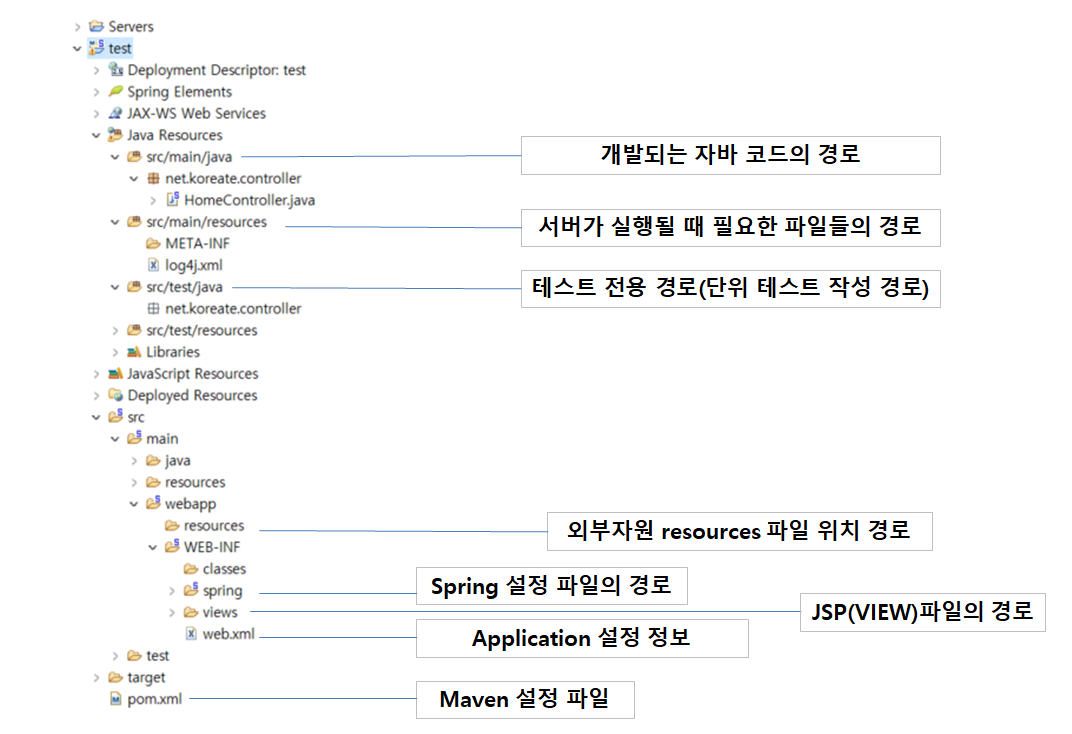The width and height of the screenshot is (1072, 734).
Task: Select JavaScript Resources entry
Action: pyautogui.click(x=193, y=374)
